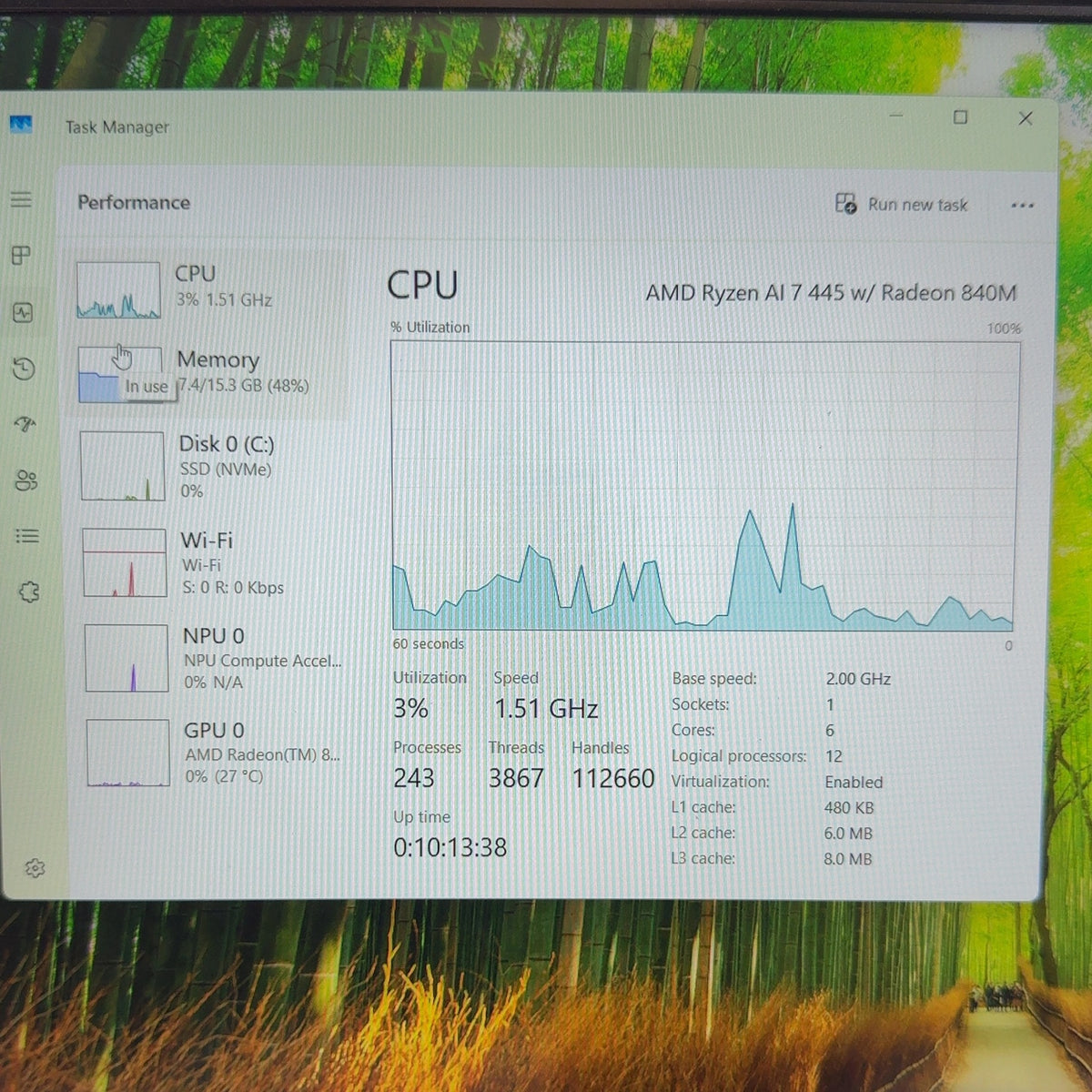Click the CPU mini graph thumbnail

118,290
